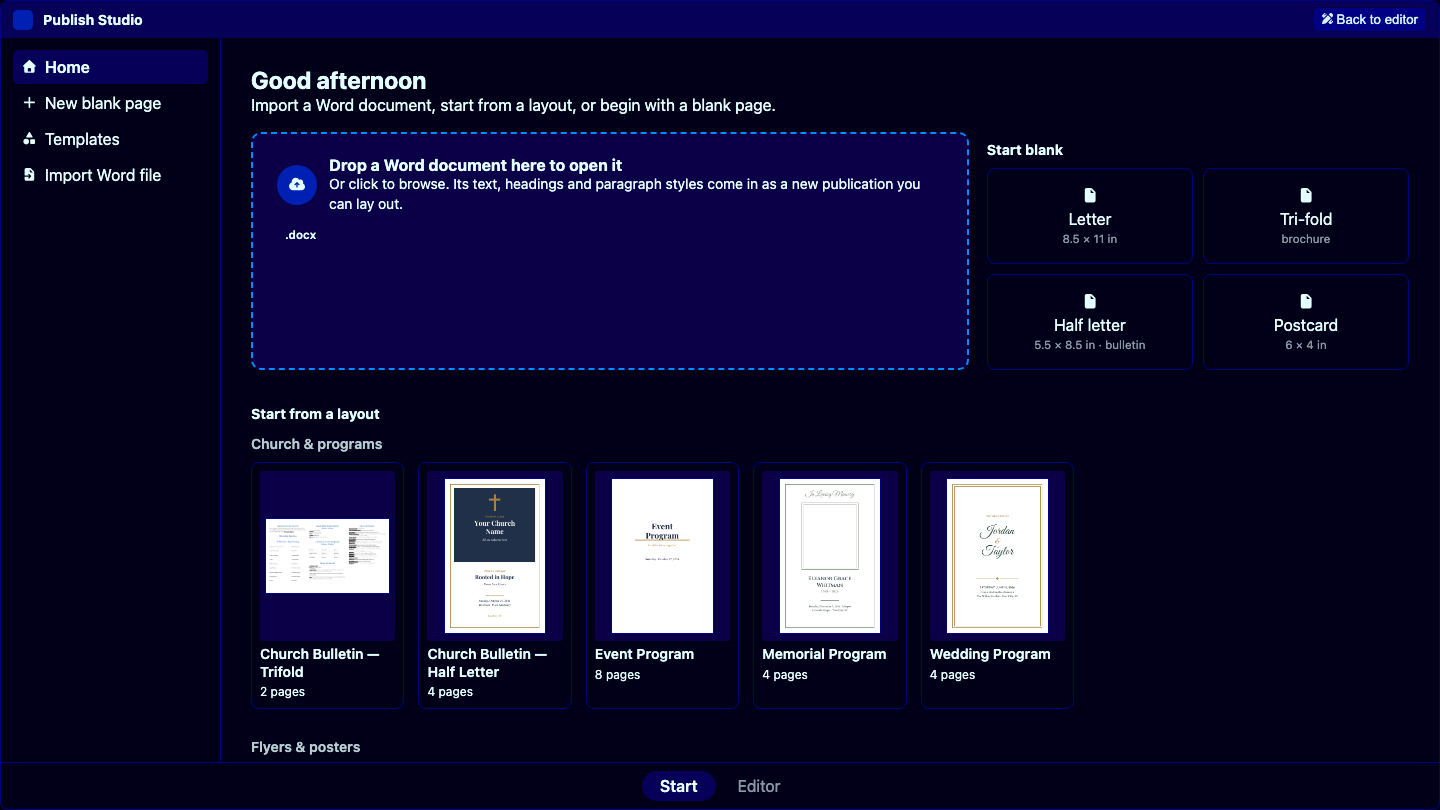Choose the Memorial Program layout thumbnail

point(830,556)
